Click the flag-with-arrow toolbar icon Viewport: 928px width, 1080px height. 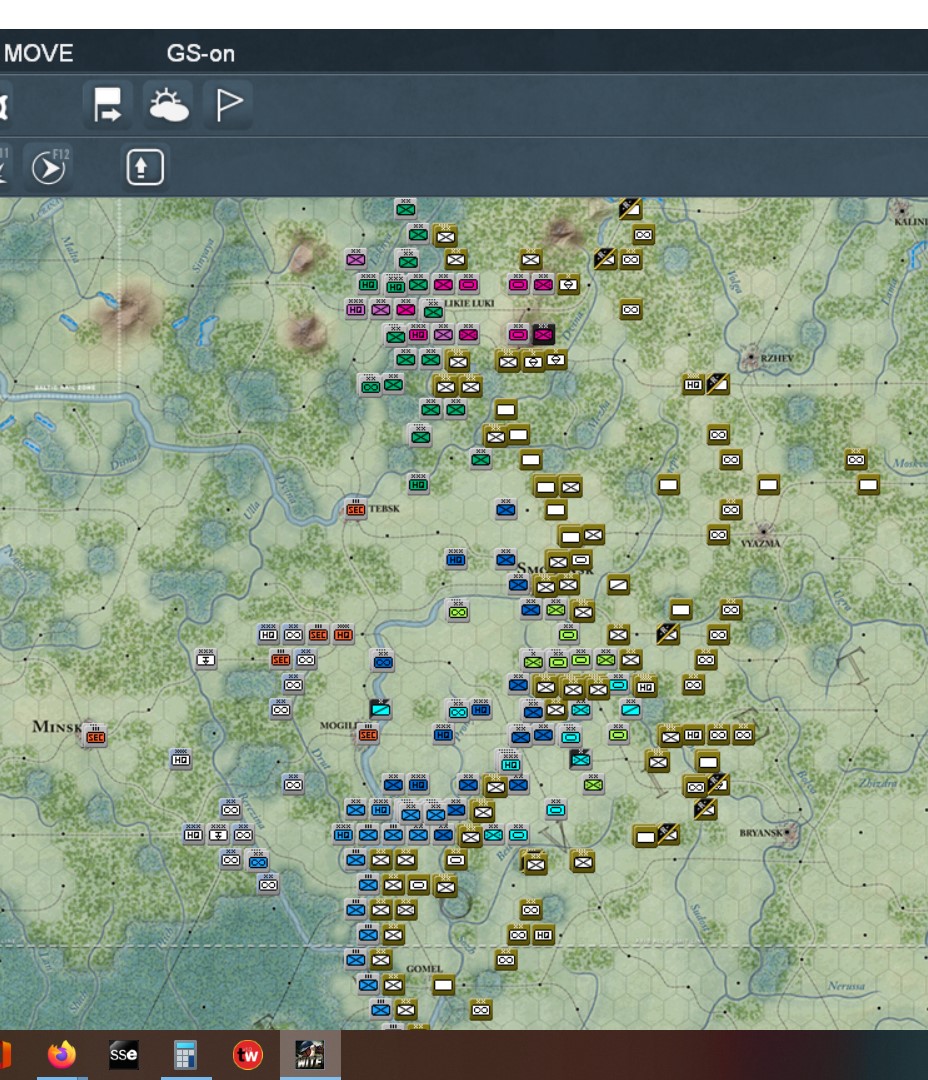click(x=107, y=105)
